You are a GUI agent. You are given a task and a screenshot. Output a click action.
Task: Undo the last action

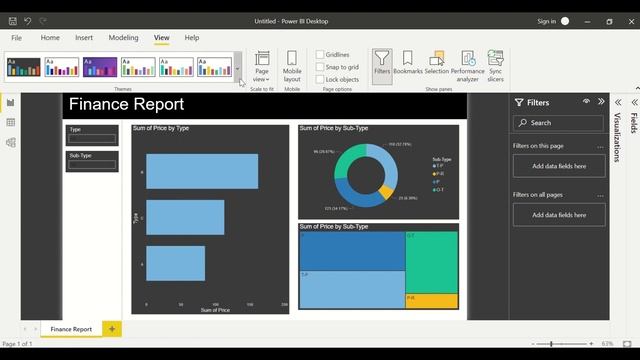[x=28, y=21]
